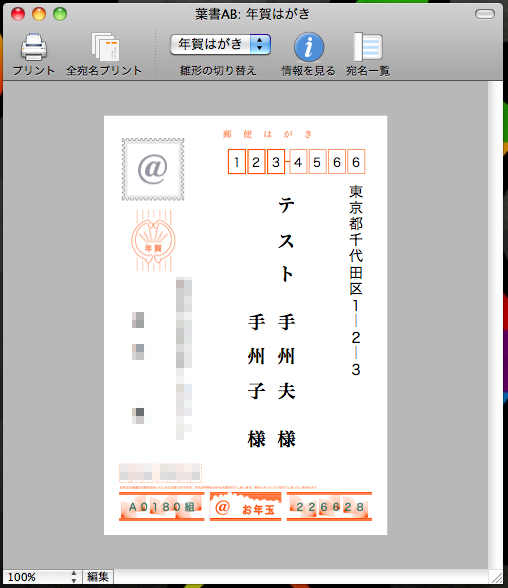This screenshot has width=508, height=588.
Task: Click the printer icon labeled プリント
Action: click(x=34, y=47)
